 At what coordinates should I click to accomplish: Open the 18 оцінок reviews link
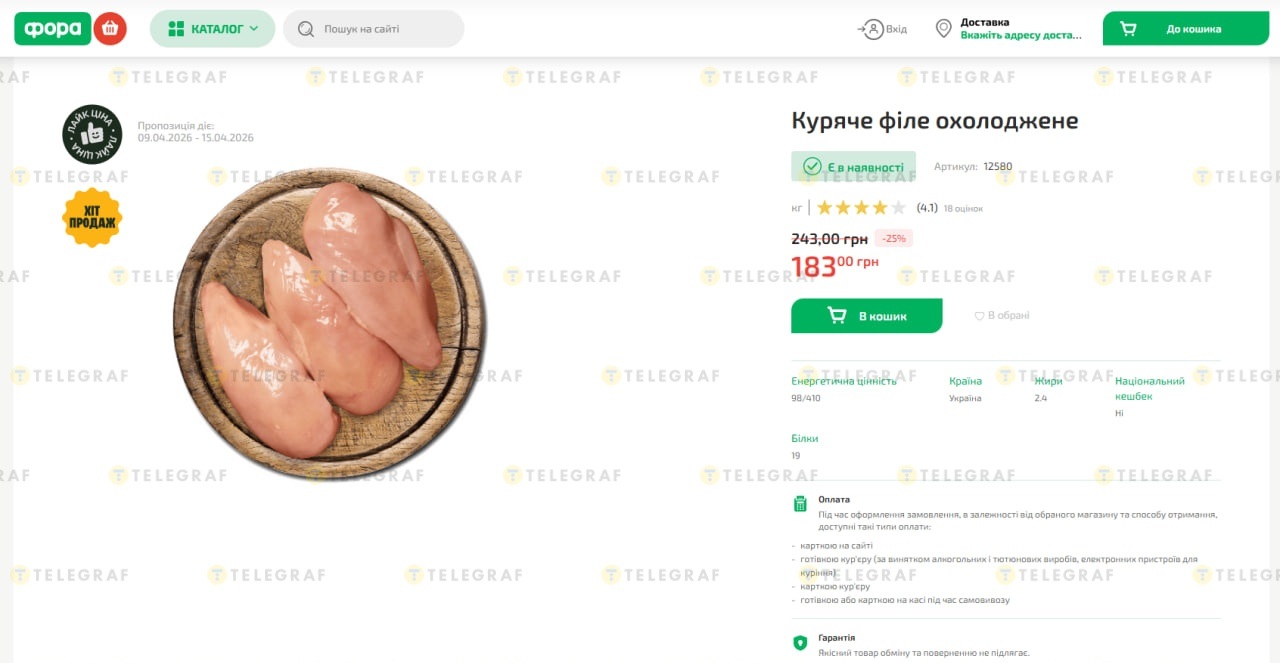point(963,209)
